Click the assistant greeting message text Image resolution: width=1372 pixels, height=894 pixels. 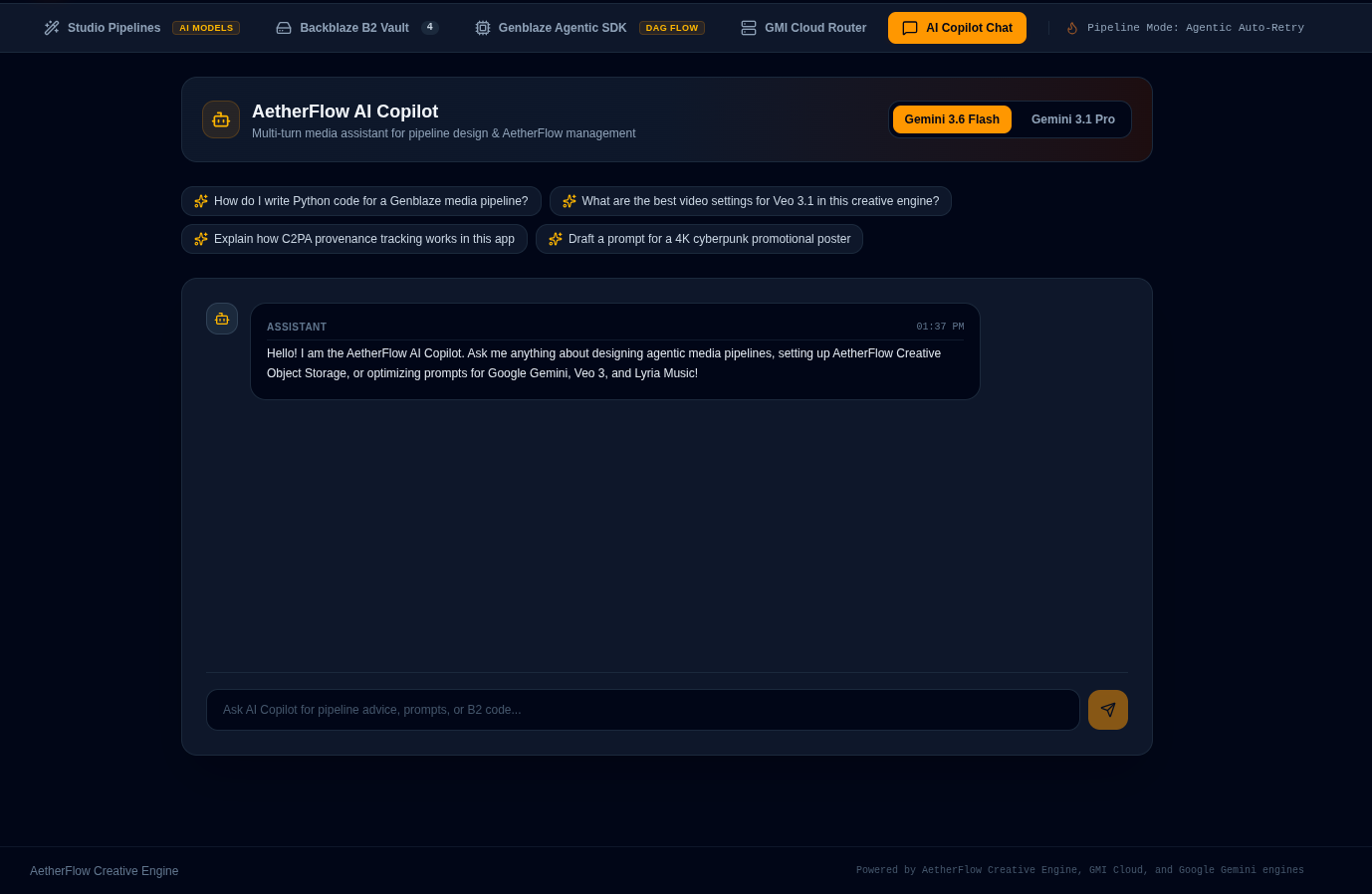click(x=604, y=363)
